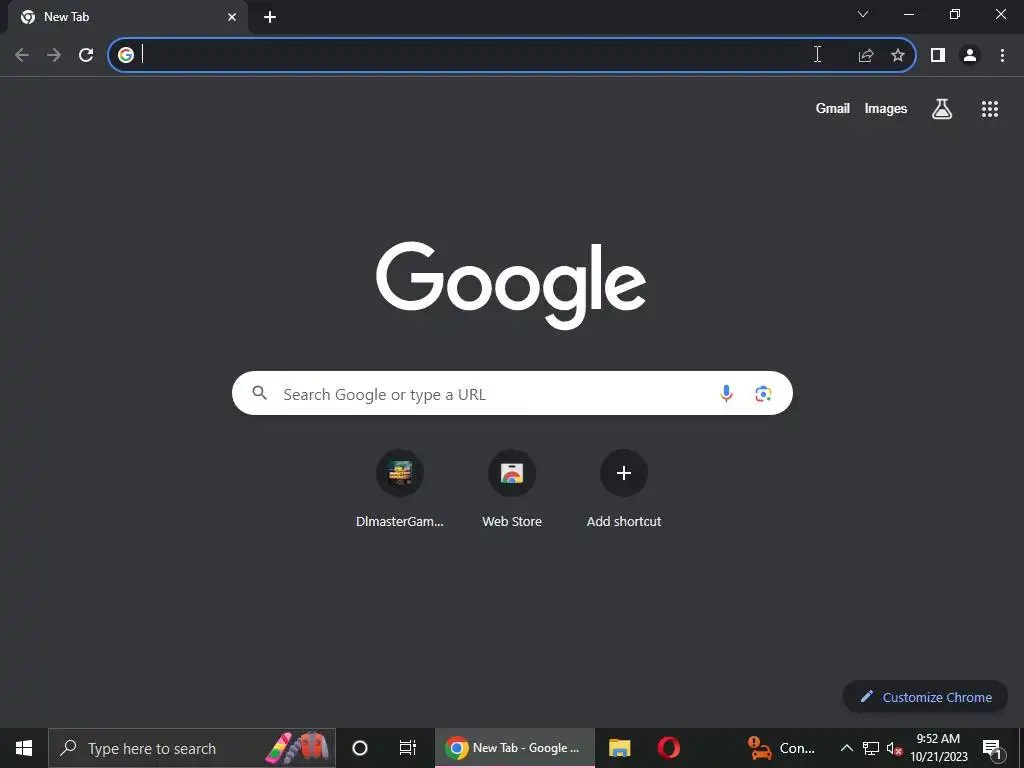This screenshot has height=768, width=1024.
Task: Add a new shortcut tile
Action: (624, 488)
